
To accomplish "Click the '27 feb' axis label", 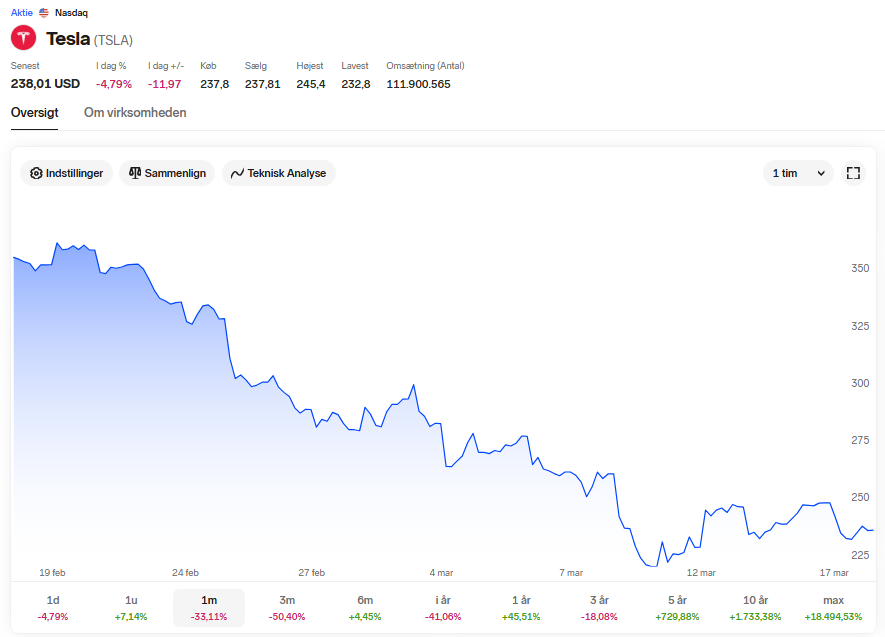I will pos(312,573).
